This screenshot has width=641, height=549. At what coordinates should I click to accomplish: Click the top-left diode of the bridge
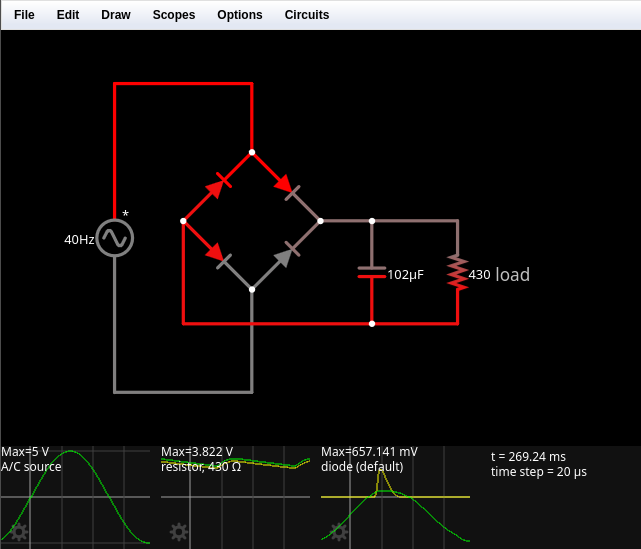(218, 186)
